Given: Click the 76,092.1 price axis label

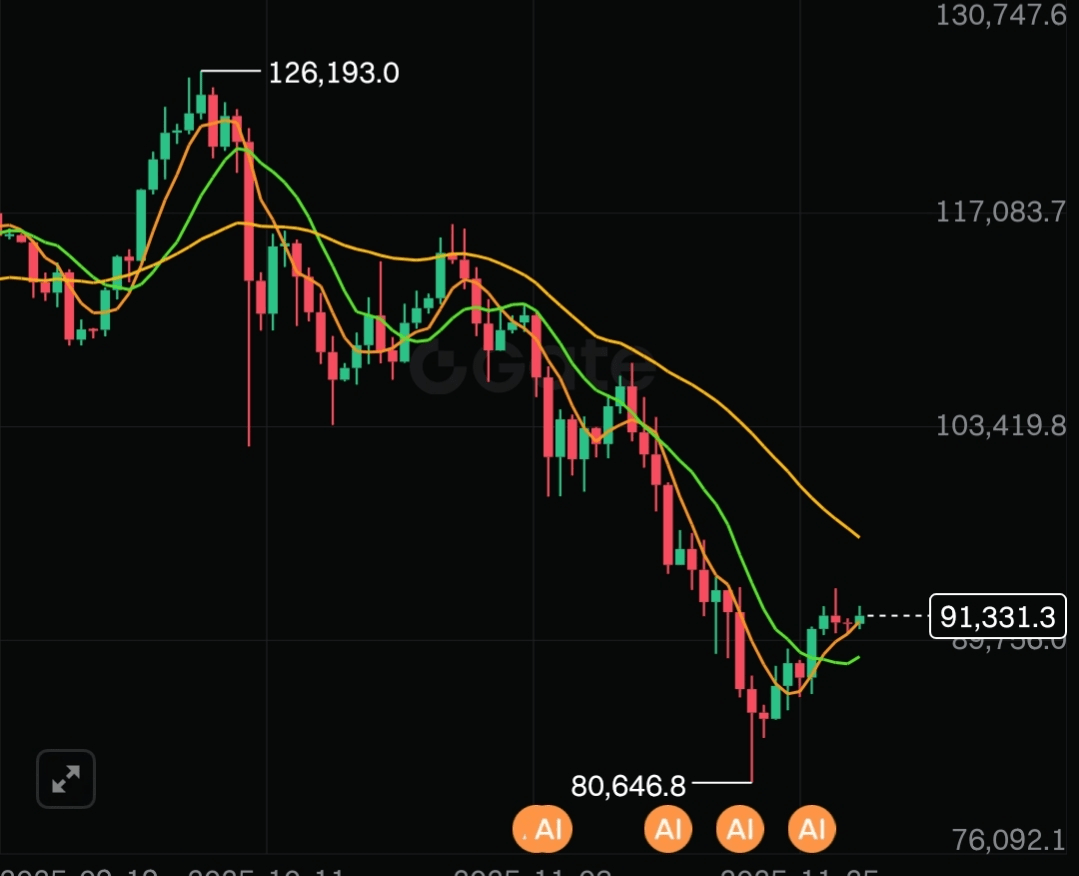Looking at the screenshot, I should [1008, 840].
